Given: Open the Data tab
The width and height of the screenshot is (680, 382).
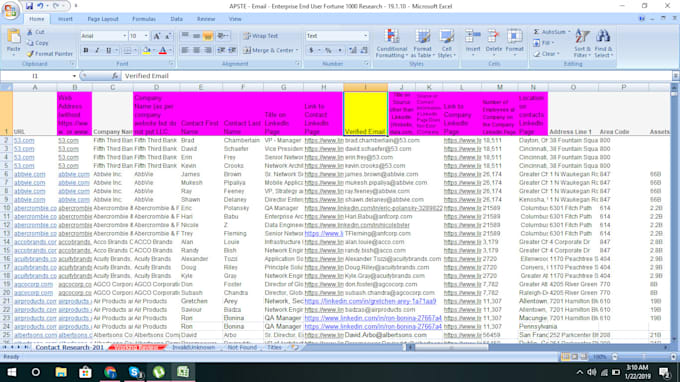Looking at the screenshot, I should tap(177, 19).
